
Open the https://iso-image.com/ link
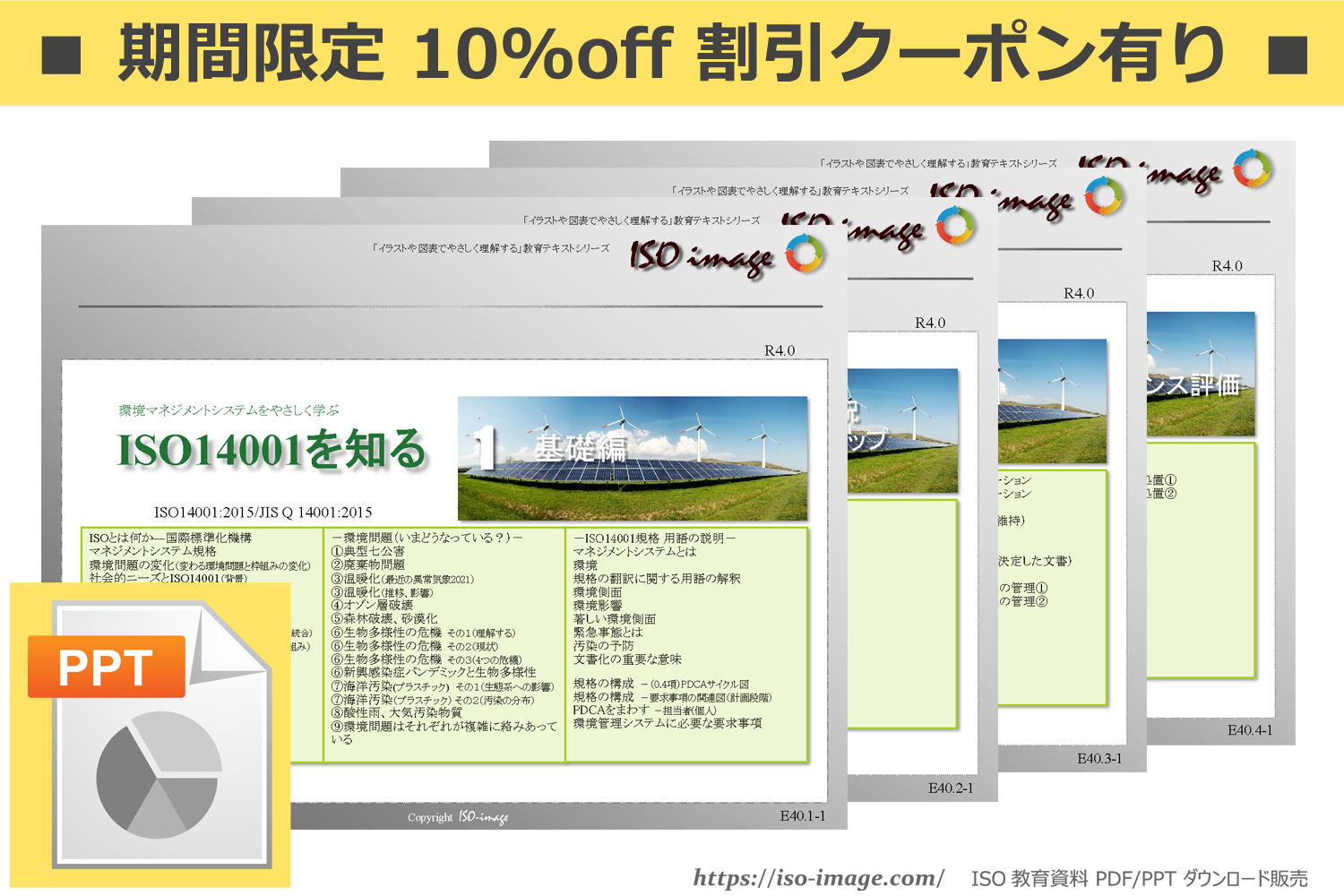pos(818,877)
